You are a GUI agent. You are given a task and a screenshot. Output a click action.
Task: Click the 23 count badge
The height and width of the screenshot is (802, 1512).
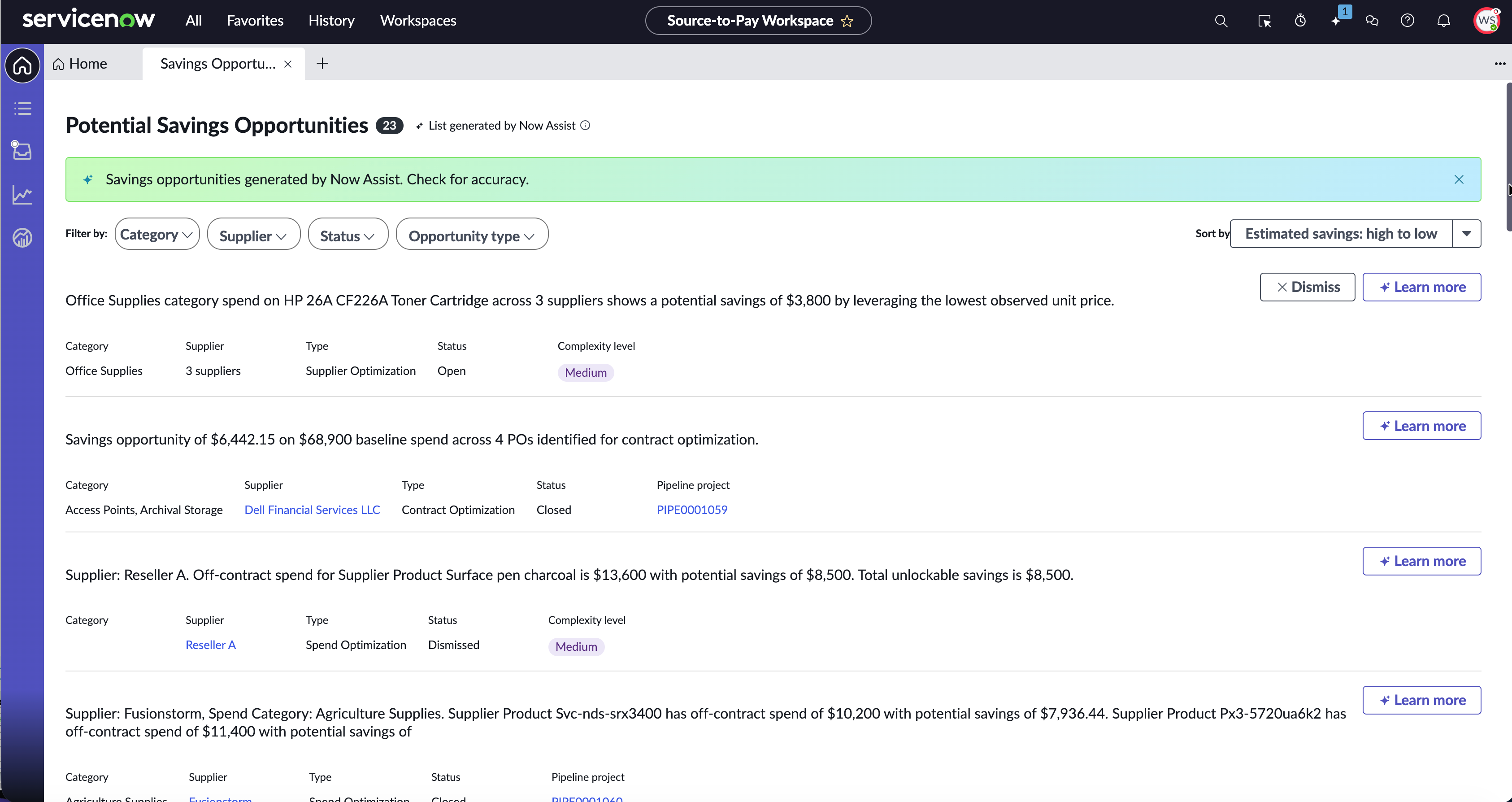click(x=389, y=126)
